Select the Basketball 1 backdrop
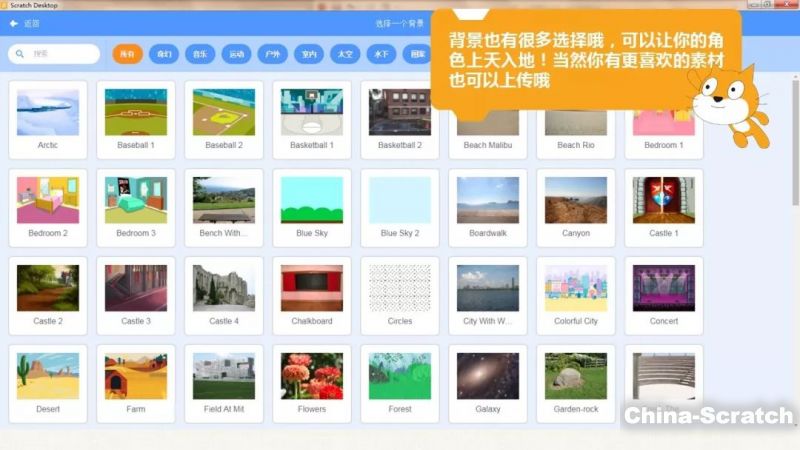 (x=312, y=118)
